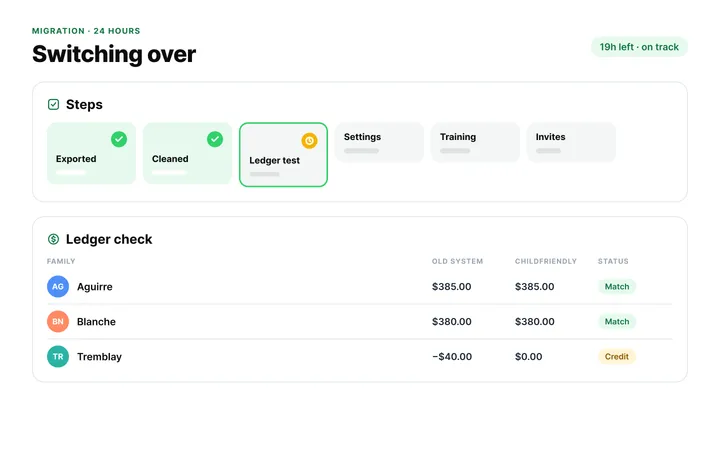Open the Cleaned step card
The width and height of the screenshot is (720, 450).
click(187, 153)
